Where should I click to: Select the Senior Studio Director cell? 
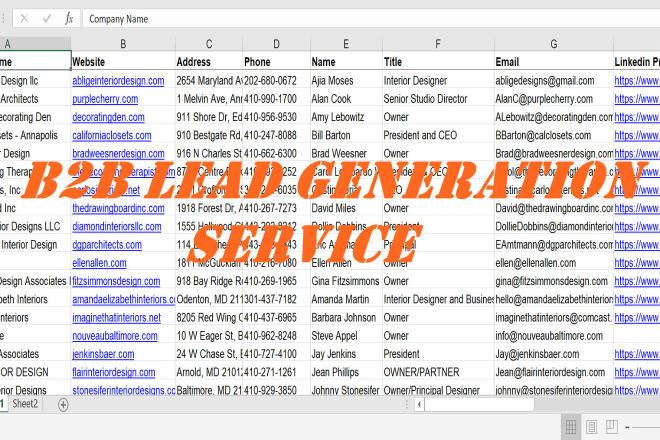pos(438,99)
